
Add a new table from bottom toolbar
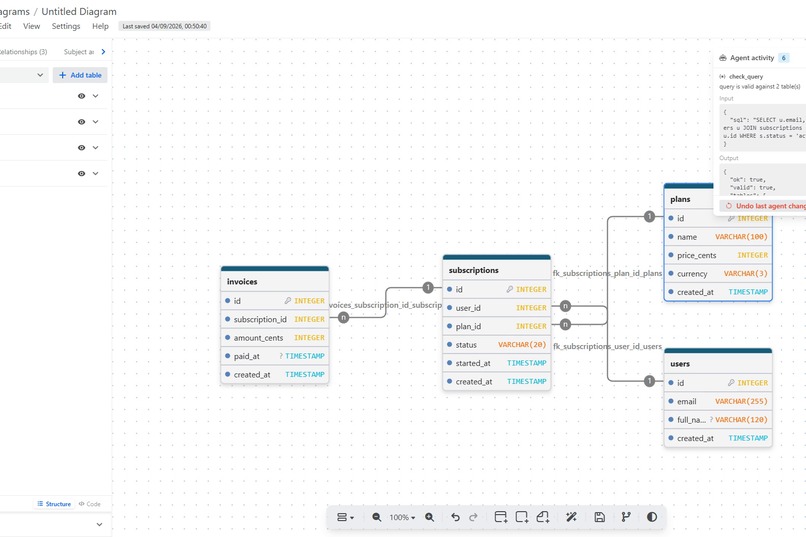(501, 517)
